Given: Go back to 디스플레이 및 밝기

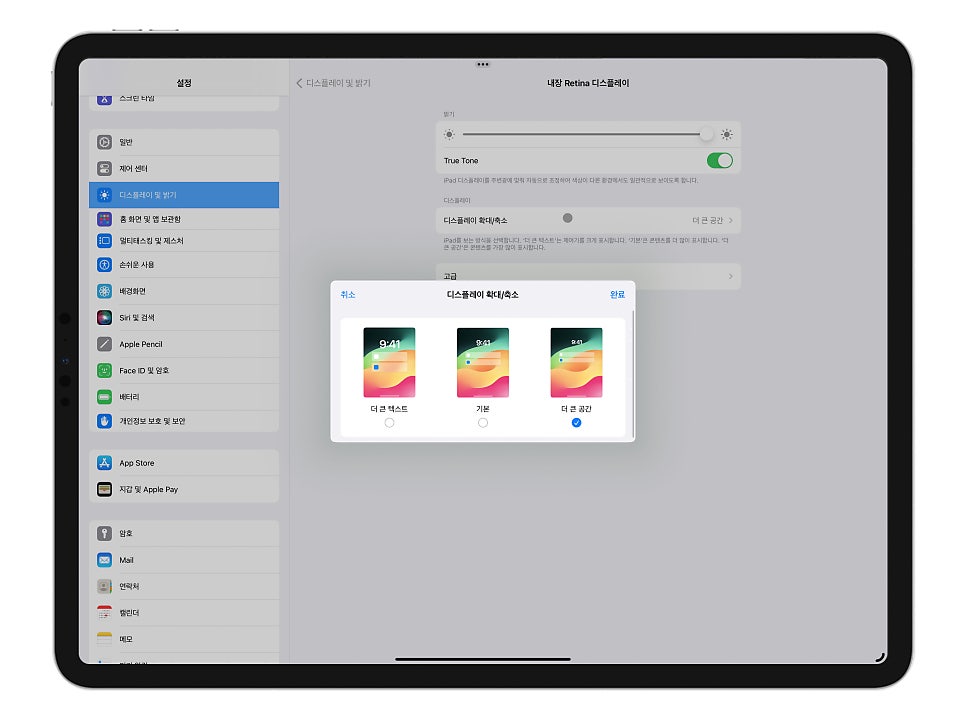Looking at the screenshot, I should point(333,83).
